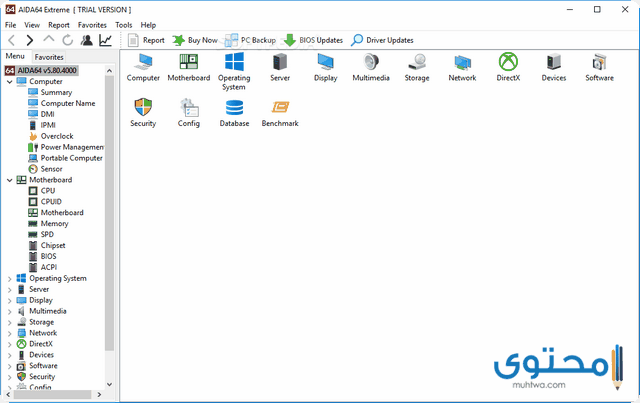The height and width of the screenshot is (403, 640).
Task: Click the Buy Now toolbar button
Action: (x=195, y=40)
